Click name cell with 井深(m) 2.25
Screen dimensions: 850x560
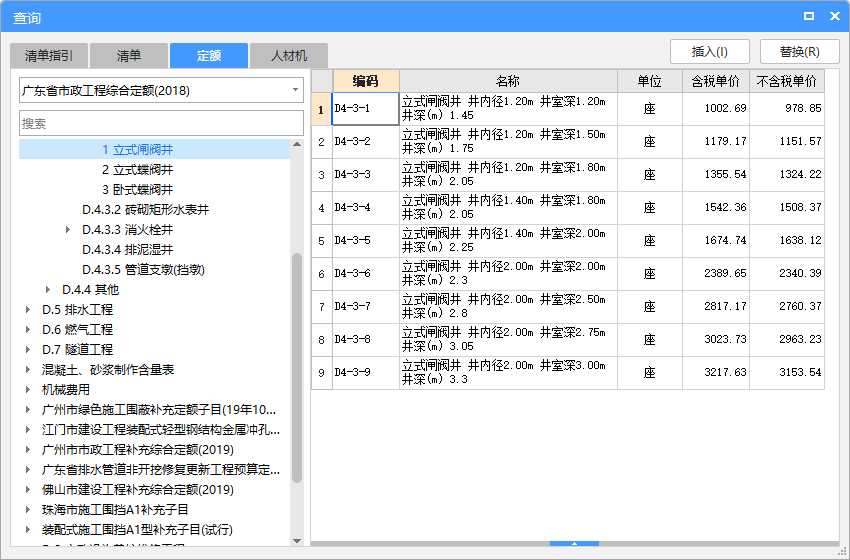508,241
